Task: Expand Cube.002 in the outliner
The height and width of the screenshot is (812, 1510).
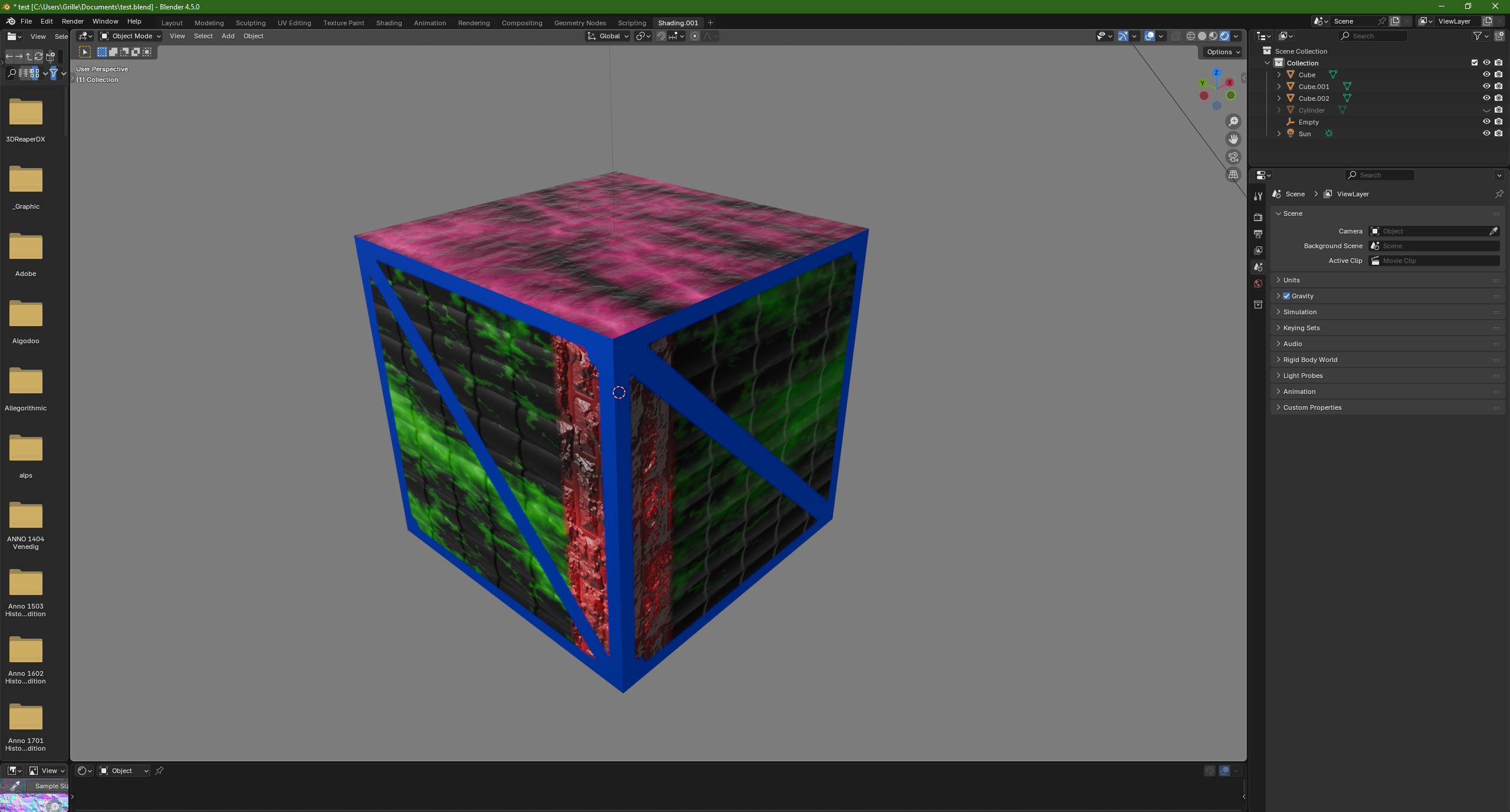Action: click(1279, 98)
